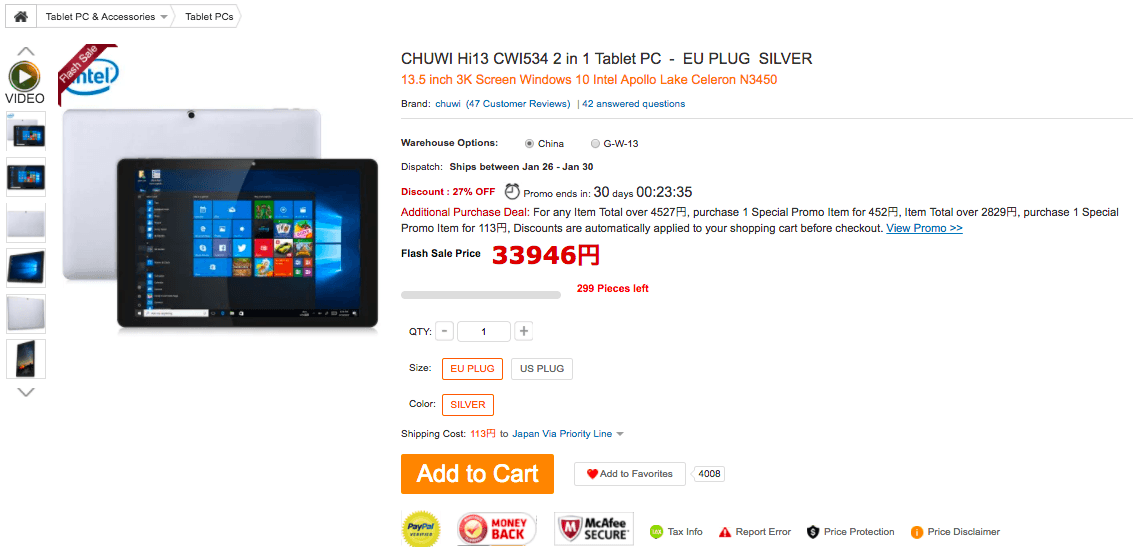The height and width of the screenshot is (547, 1133).
Task: Click the Report Error warning icon
Action: tap(725, 532)
